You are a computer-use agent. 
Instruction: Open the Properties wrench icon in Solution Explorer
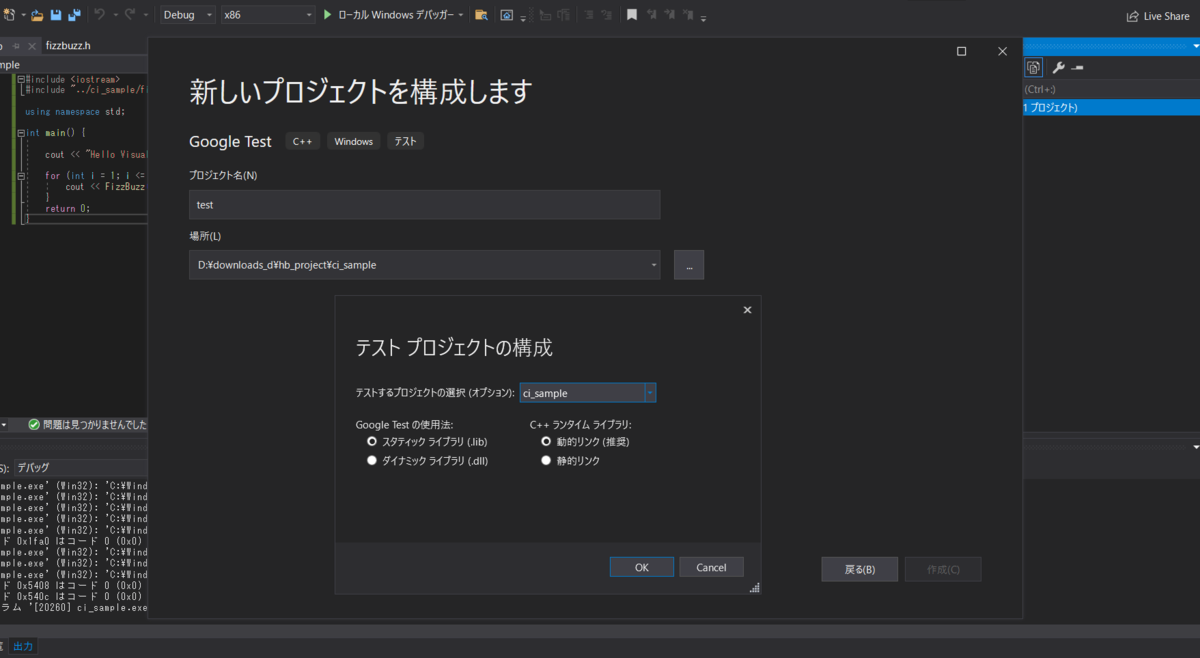pos(1058,67)
